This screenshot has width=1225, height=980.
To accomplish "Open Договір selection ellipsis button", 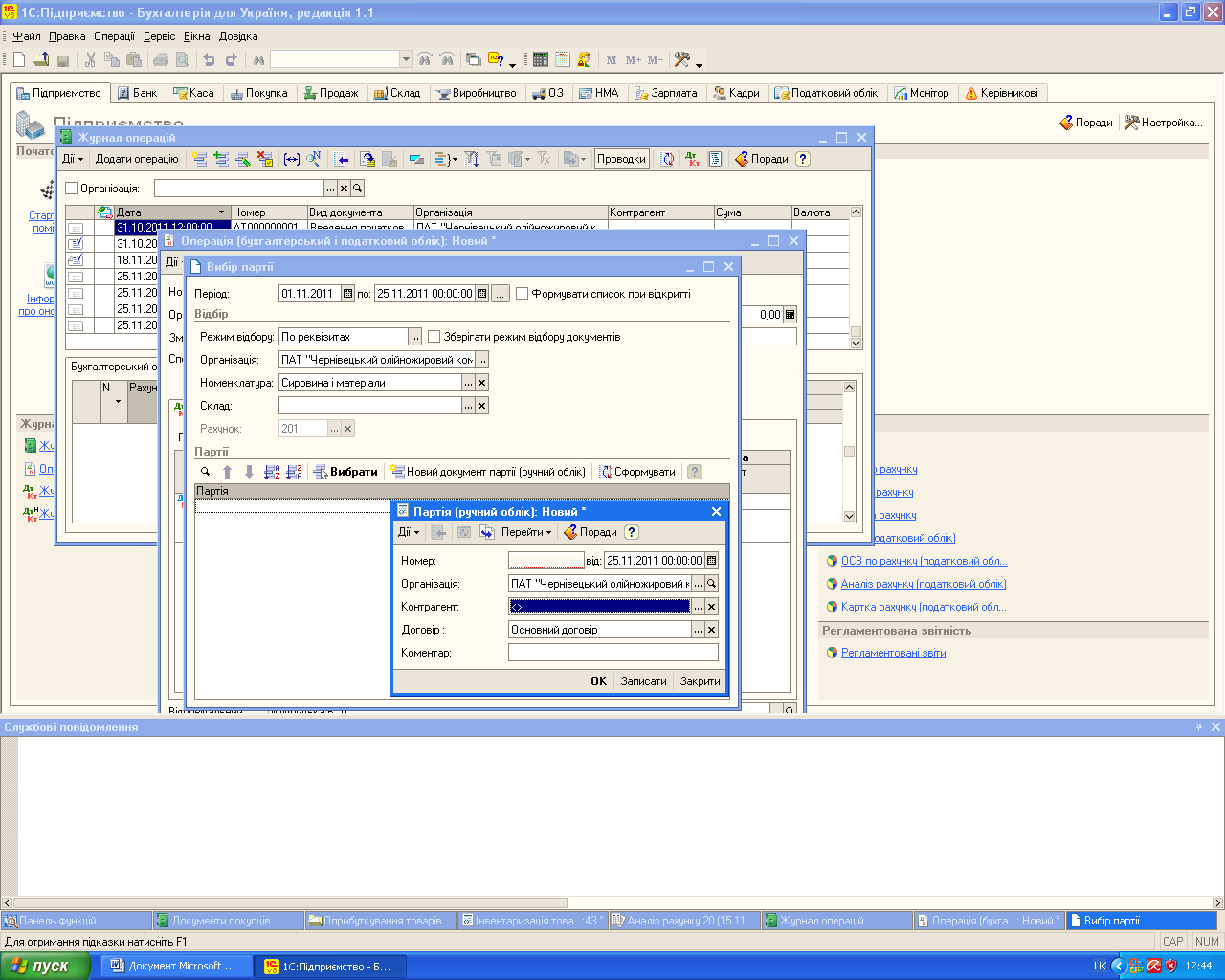I will click(698, 630).
